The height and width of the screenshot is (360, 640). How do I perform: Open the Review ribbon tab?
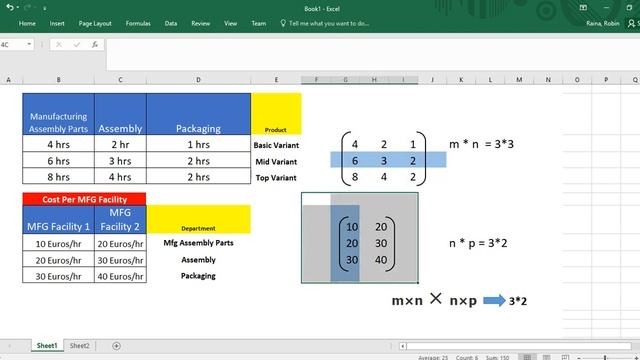(200, 23)
